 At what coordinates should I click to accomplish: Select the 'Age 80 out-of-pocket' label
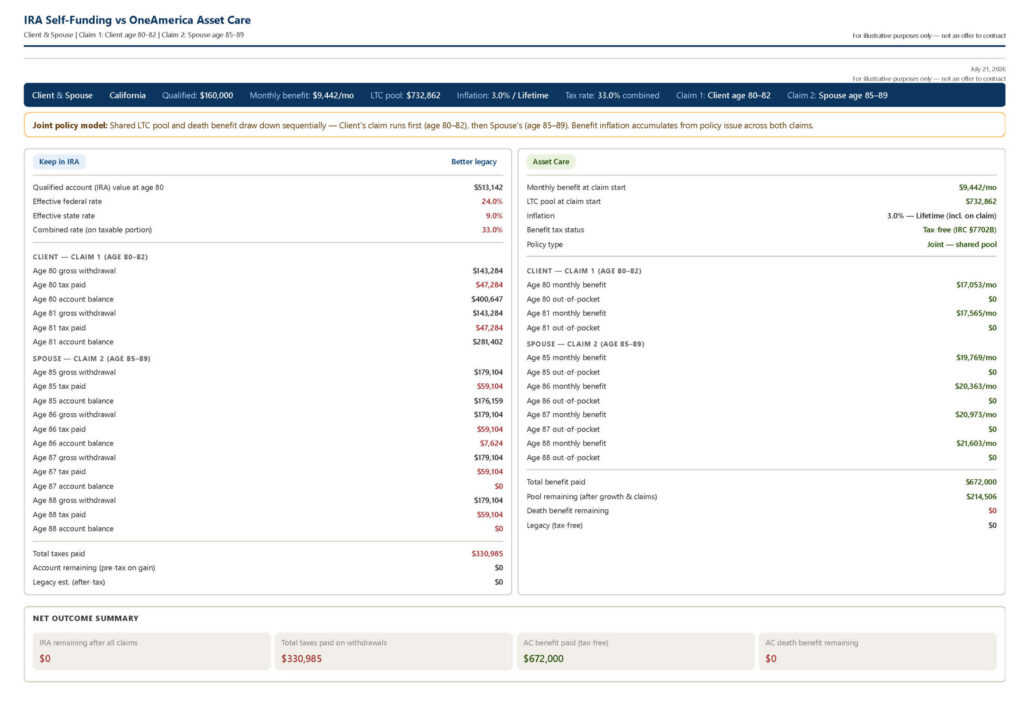(563, 299)
